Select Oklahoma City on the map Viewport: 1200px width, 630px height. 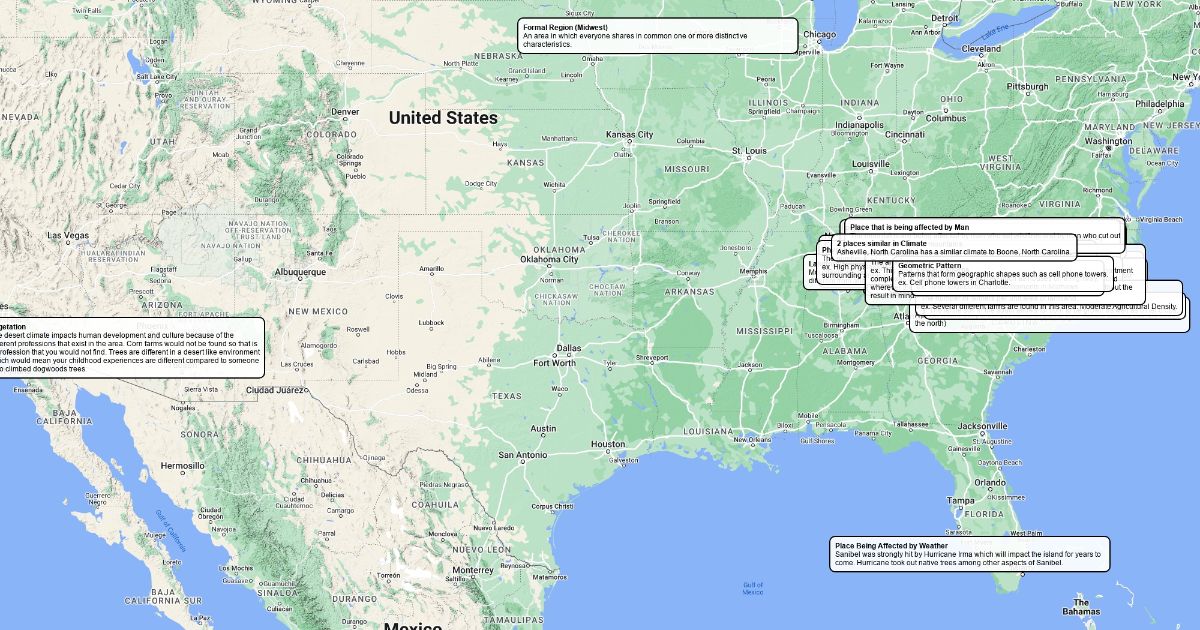549,260
